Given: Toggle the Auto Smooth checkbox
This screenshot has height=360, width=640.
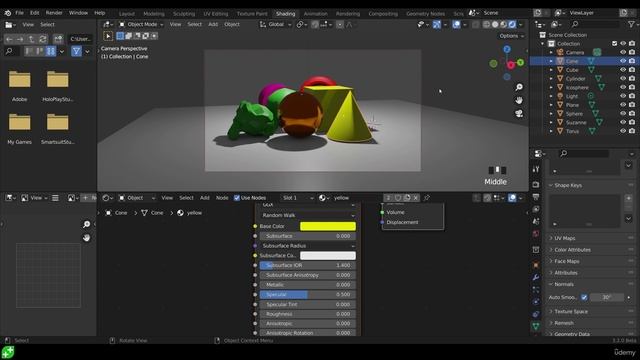Looking at the screenshot, I should [x=584, y=298].
